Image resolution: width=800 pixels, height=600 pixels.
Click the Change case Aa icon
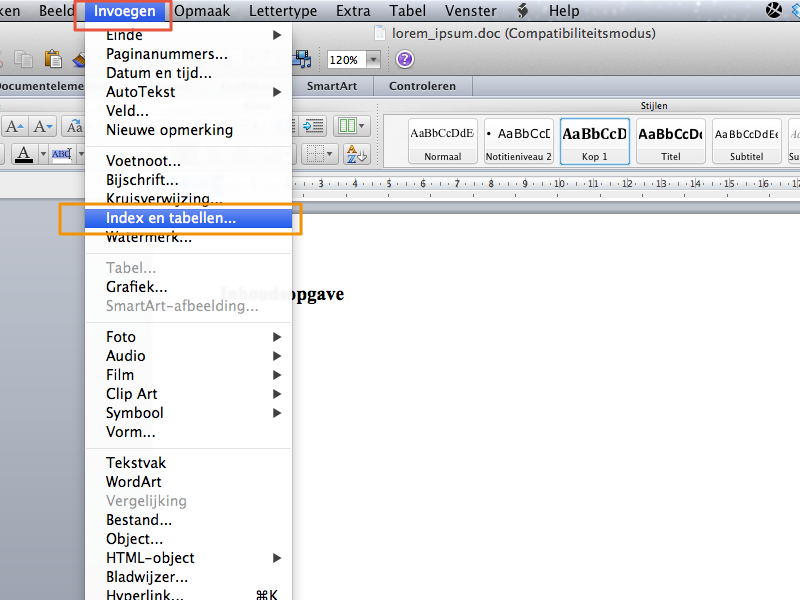[74, 126]
